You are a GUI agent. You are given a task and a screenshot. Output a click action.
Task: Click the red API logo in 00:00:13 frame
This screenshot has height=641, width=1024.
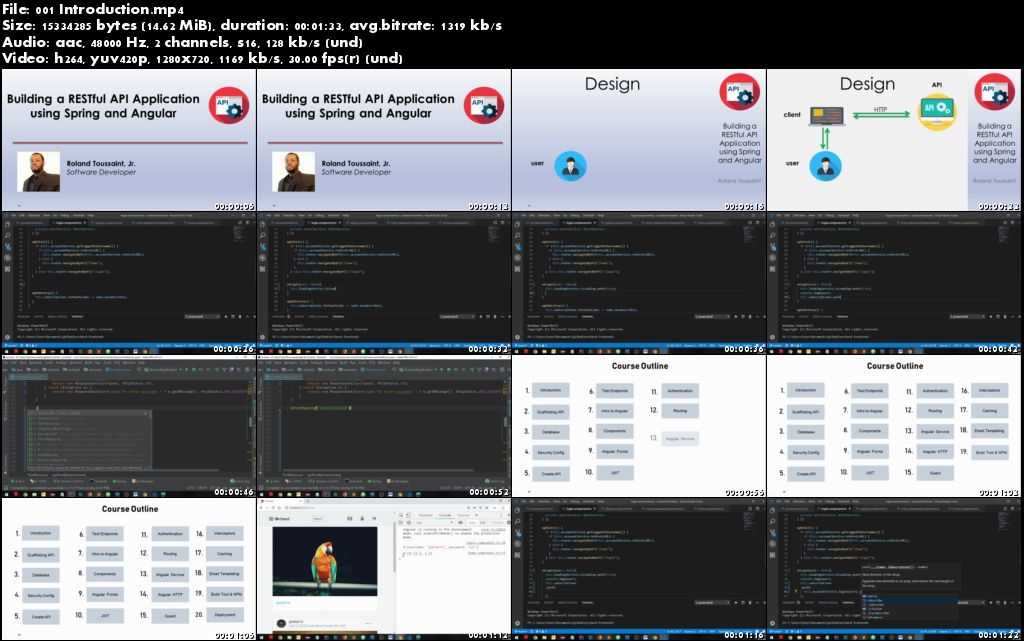[484, 105]
